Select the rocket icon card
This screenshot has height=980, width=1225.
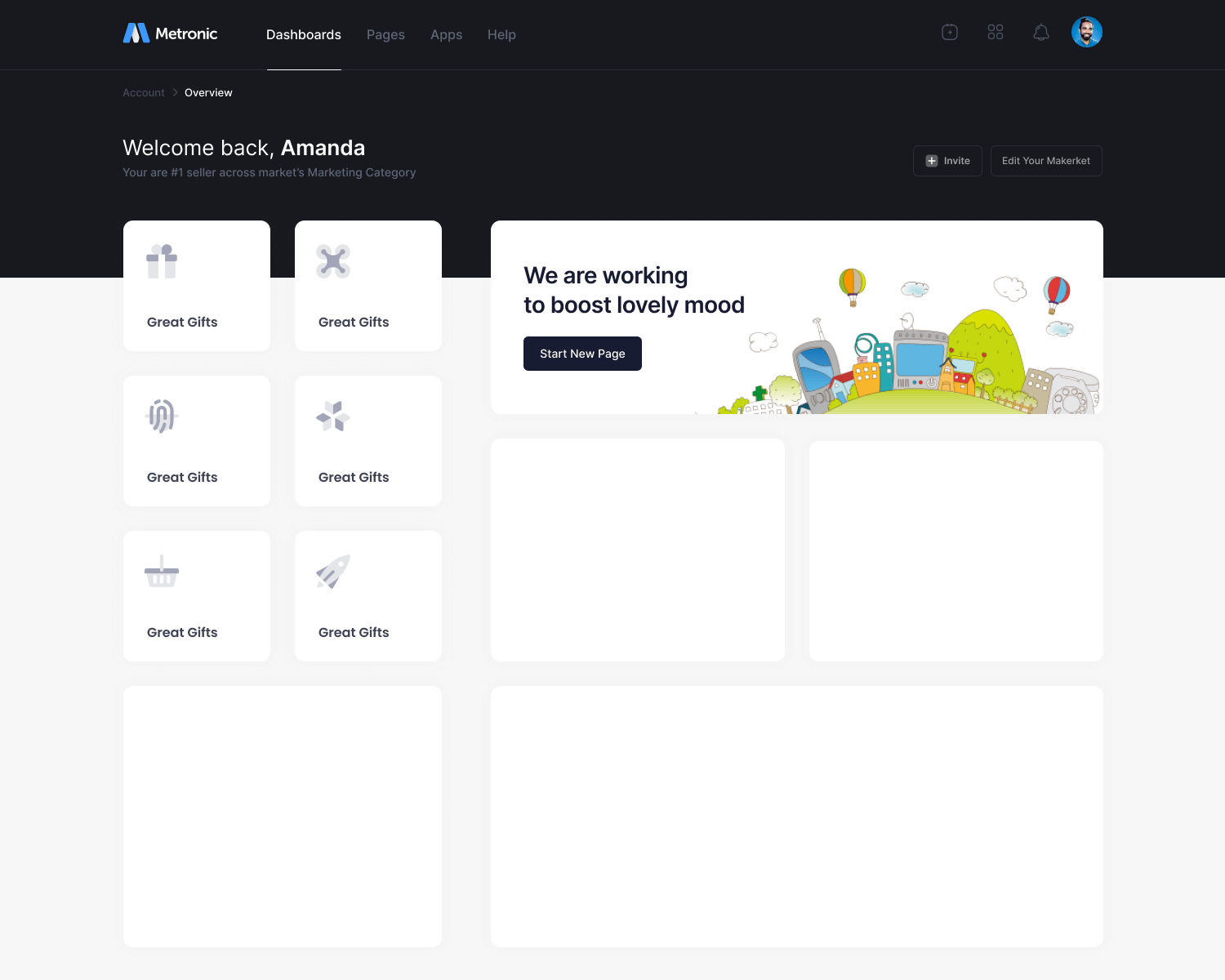point(367,596)
